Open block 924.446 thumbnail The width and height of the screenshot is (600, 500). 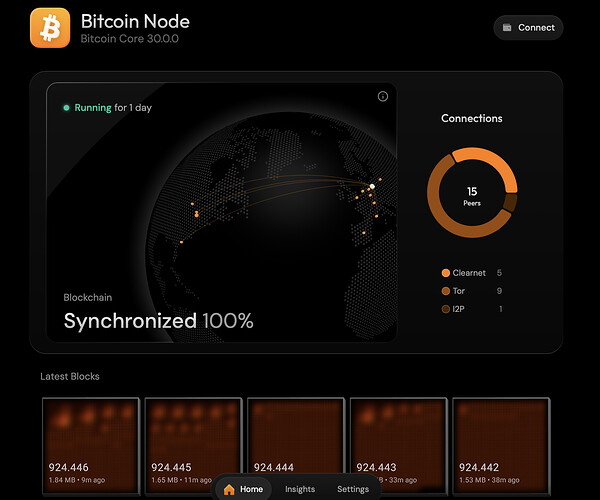90,440
